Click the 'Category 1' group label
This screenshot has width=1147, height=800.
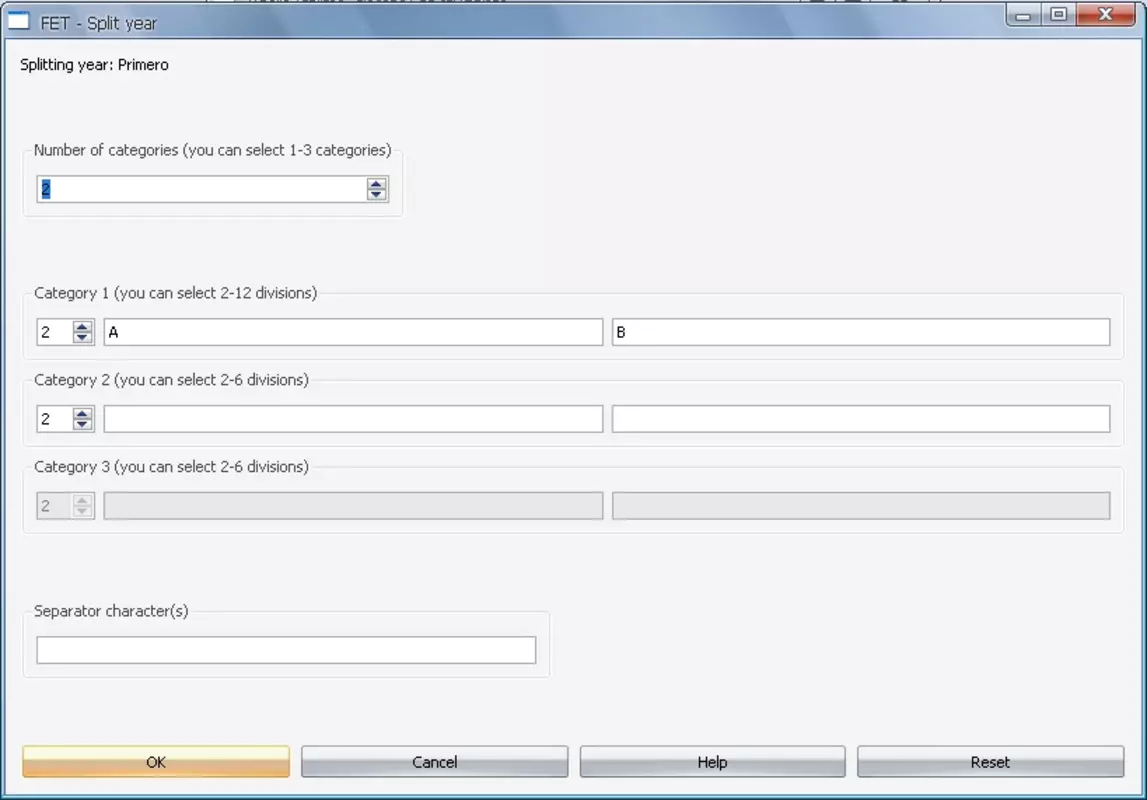pyautogui.click(x=176, y=293)
